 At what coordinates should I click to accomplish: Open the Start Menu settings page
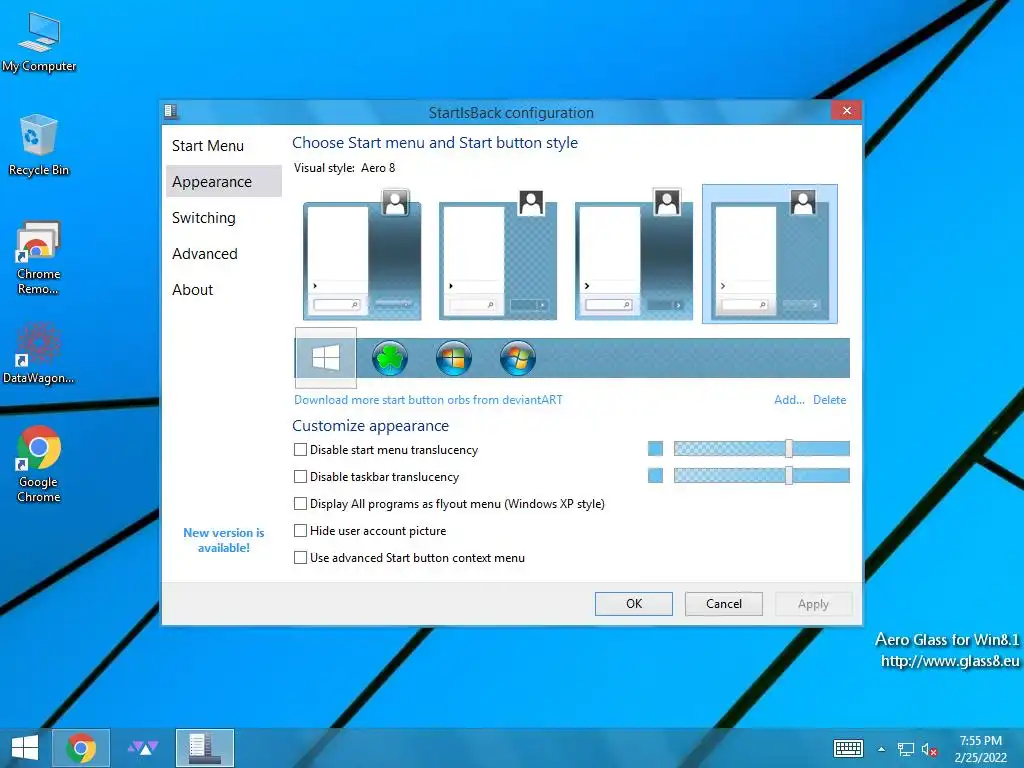(223, 146)
